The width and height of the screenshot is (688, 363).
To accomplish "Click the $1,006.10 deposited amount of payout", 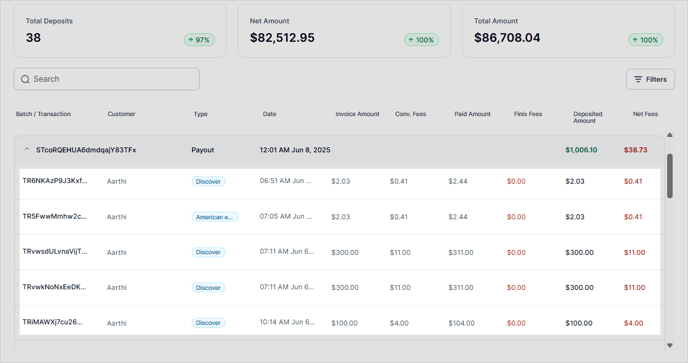I will (581, 150).
